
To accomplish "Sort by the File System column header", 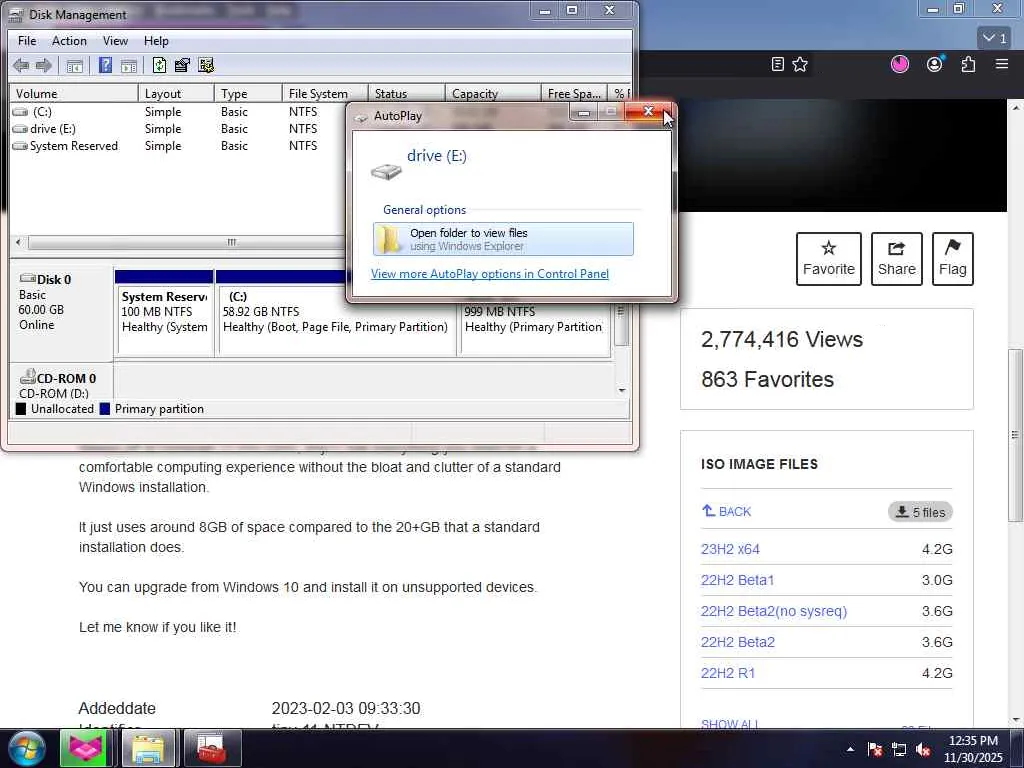I will pyautogui.click(x=325, y=93).
